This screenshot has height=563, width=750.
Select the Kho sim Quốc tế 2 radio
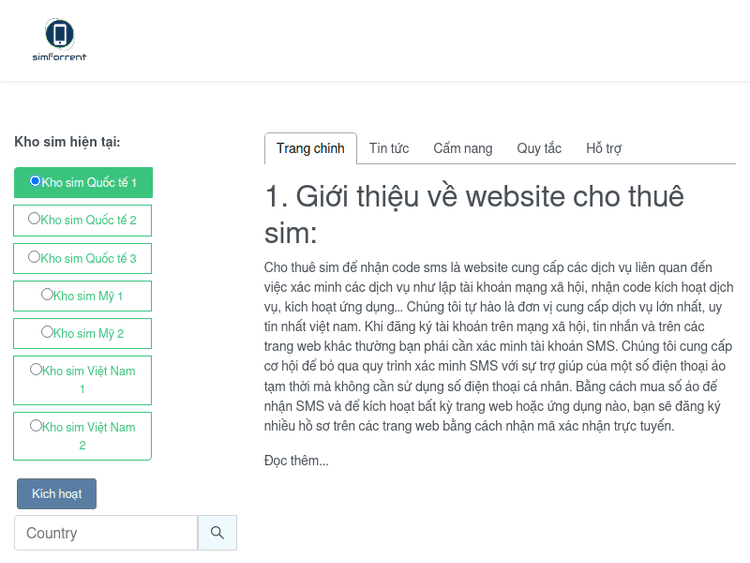pyautogui.click(x=34, y=219)
